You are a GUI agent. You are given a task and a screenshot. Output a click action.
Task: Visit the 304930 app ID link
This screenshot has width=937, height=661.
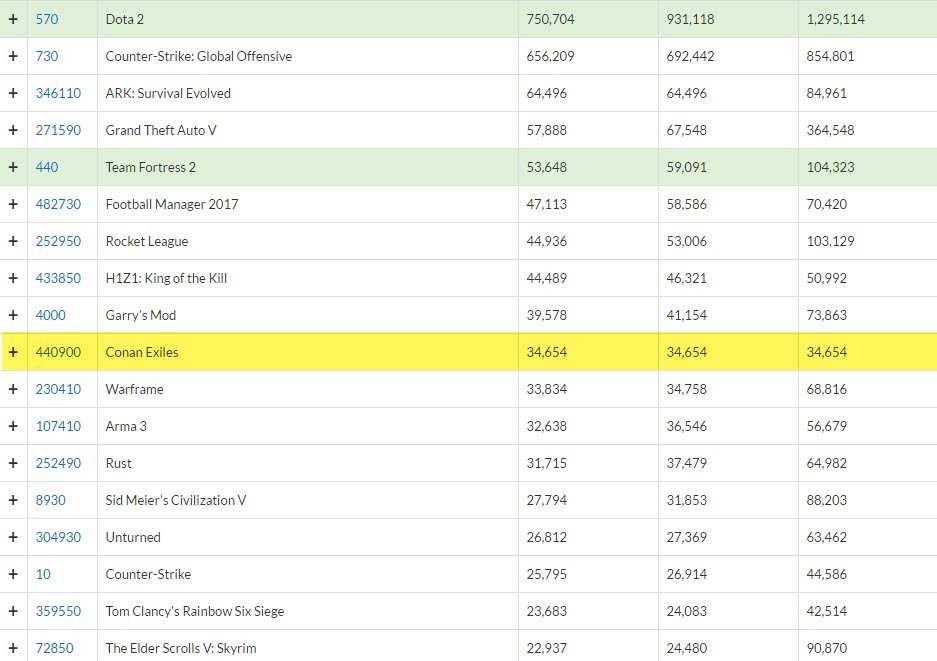58,537
